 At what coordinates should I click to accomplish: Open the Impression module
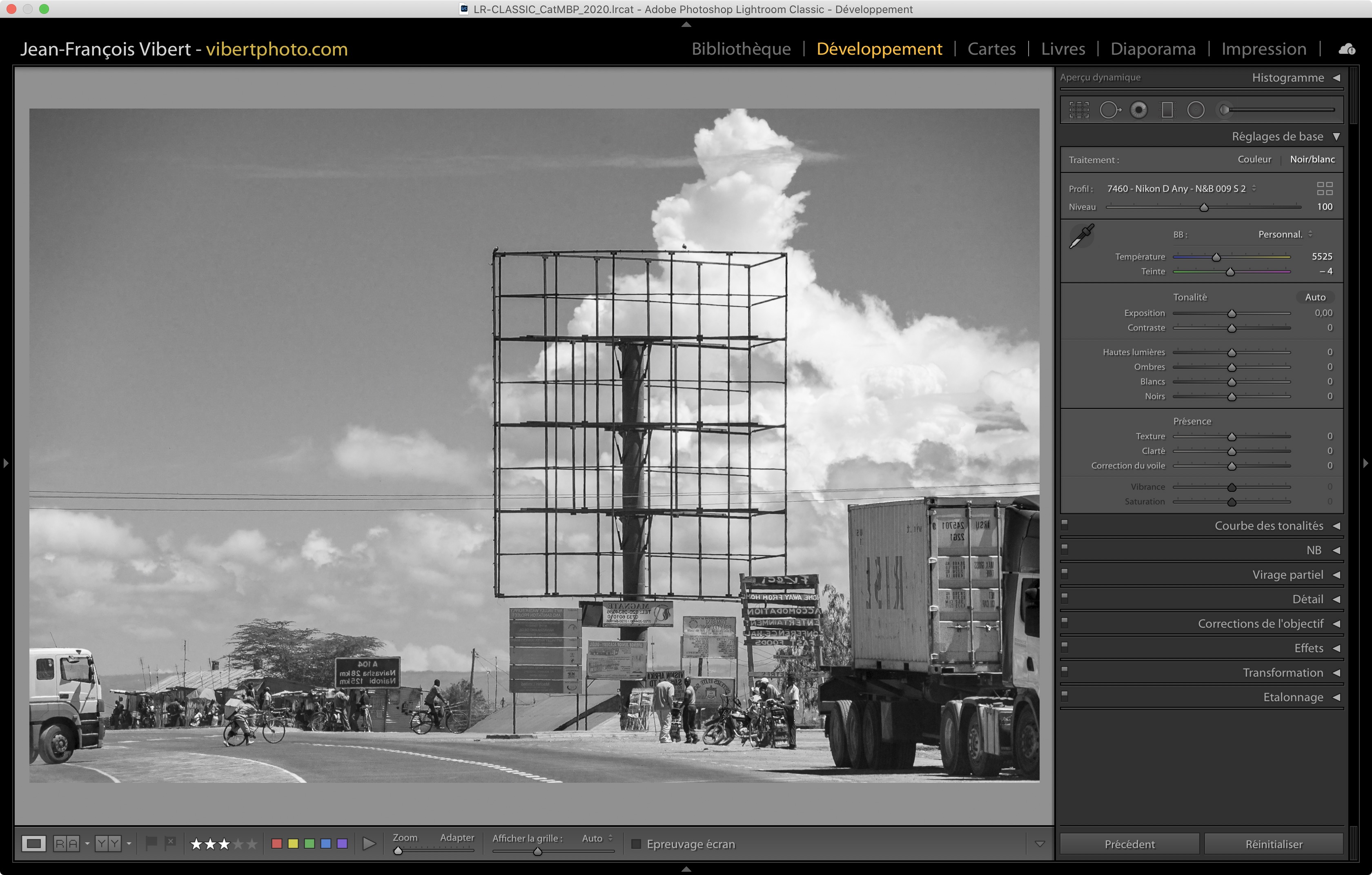1263,49
